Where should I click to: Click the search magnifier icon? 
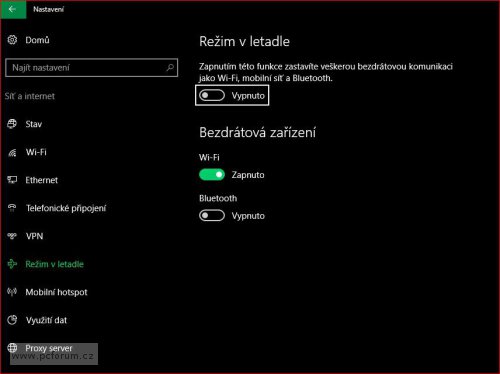(170, 68)
